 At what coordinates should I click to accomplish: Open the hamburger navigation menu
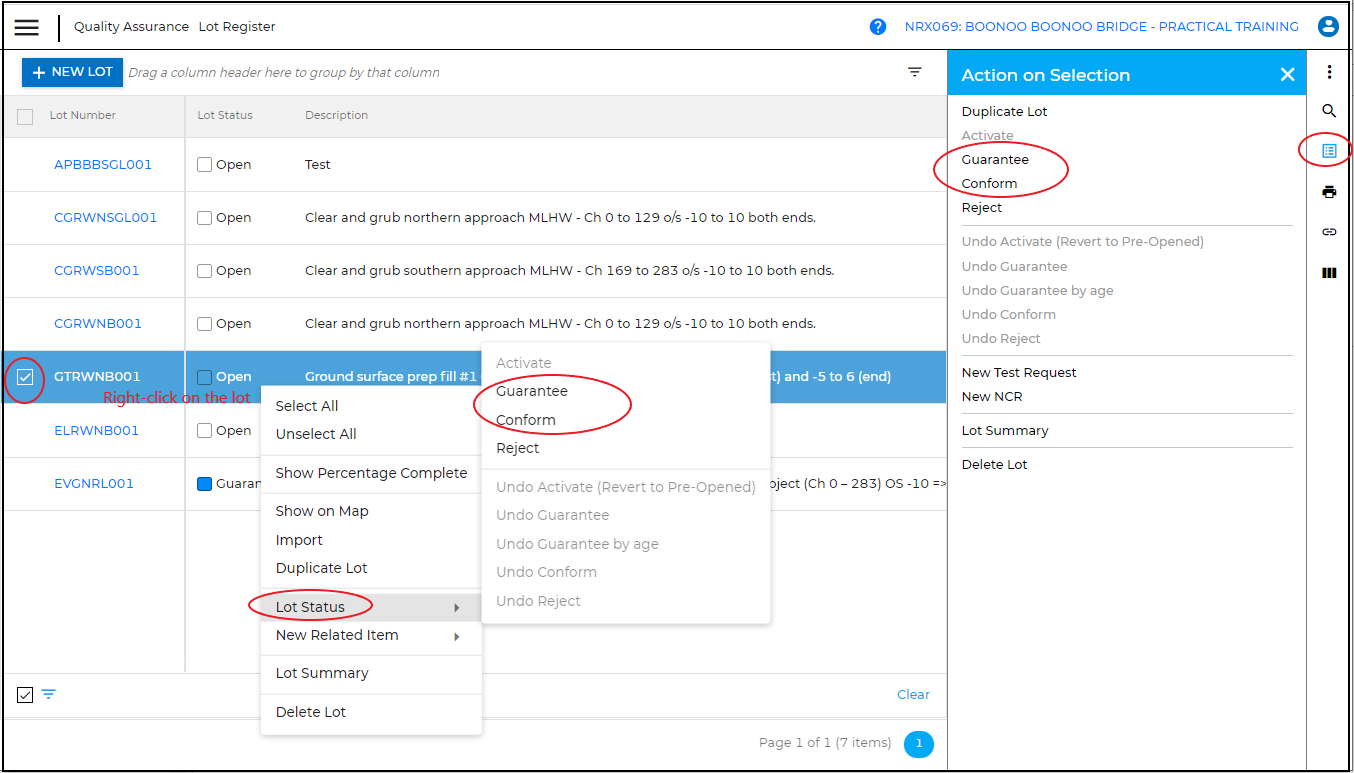coord(27,27)
